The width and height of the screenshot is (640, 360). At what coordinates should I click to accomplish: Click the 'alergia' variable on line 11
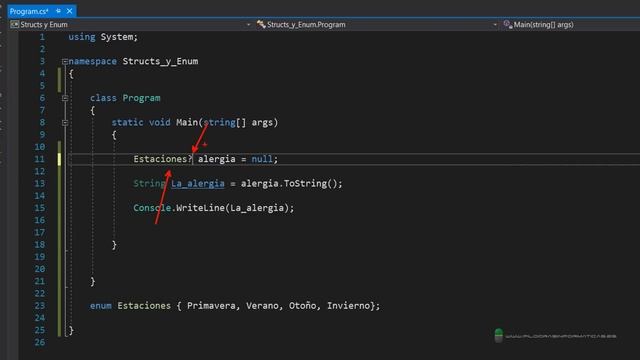point(217,159)
